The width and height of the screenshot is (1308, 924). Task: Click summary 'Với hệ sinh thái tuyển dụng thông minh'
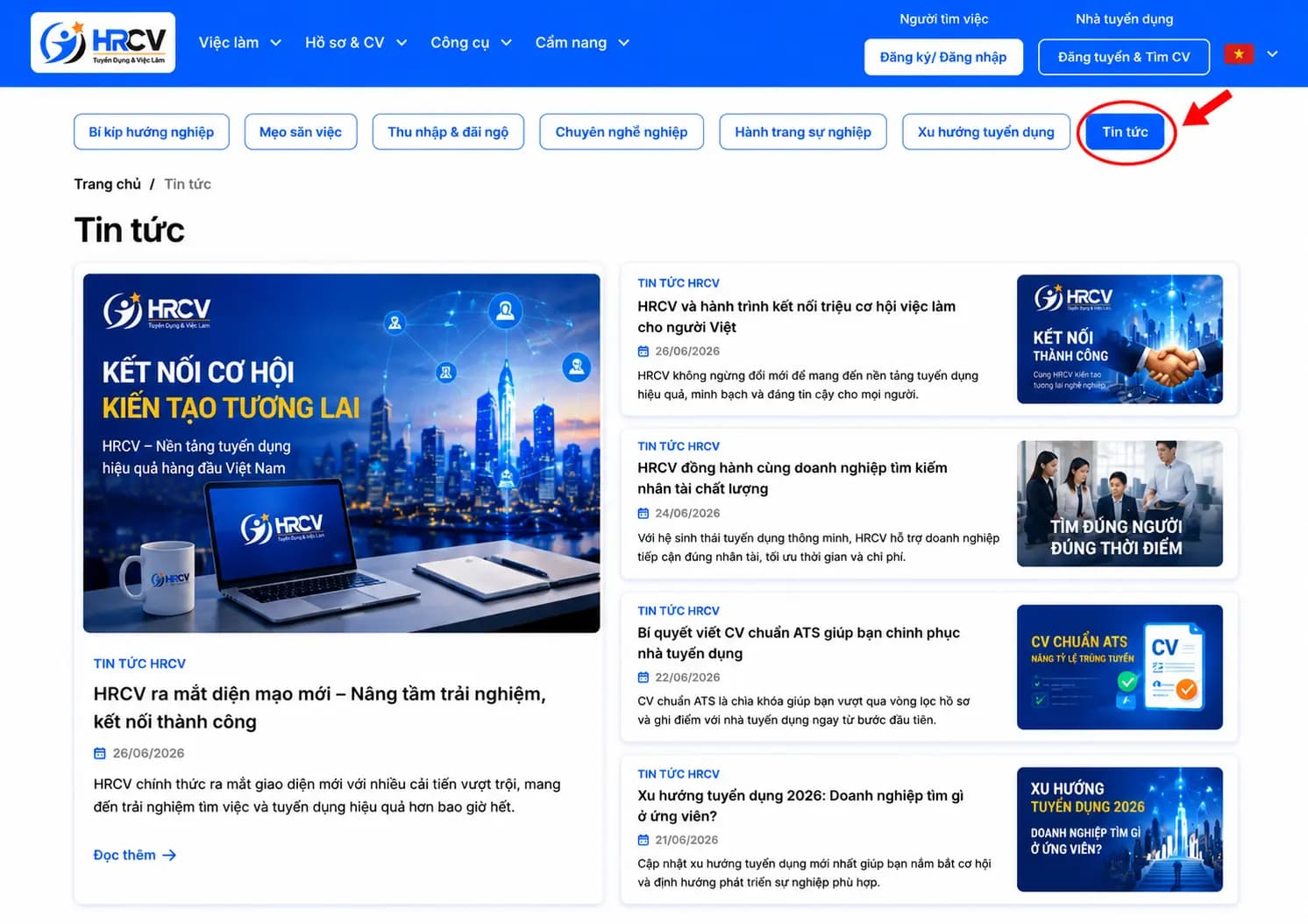point(819,547)
